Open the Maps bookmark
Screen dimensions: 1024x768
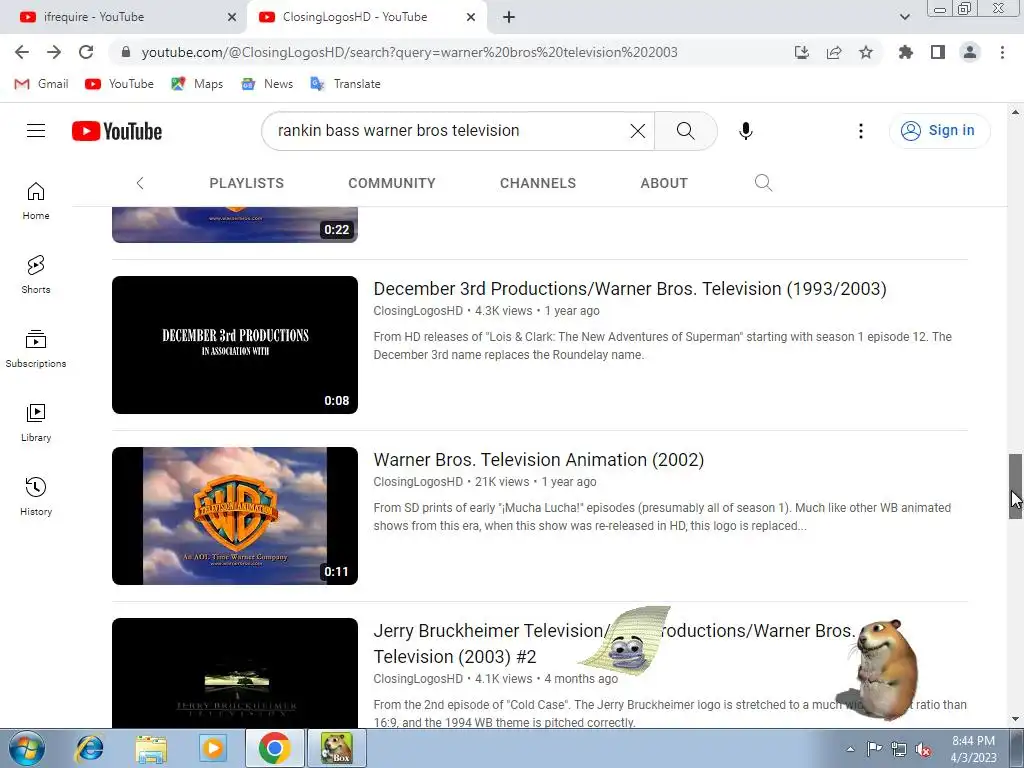click(197, 84)
